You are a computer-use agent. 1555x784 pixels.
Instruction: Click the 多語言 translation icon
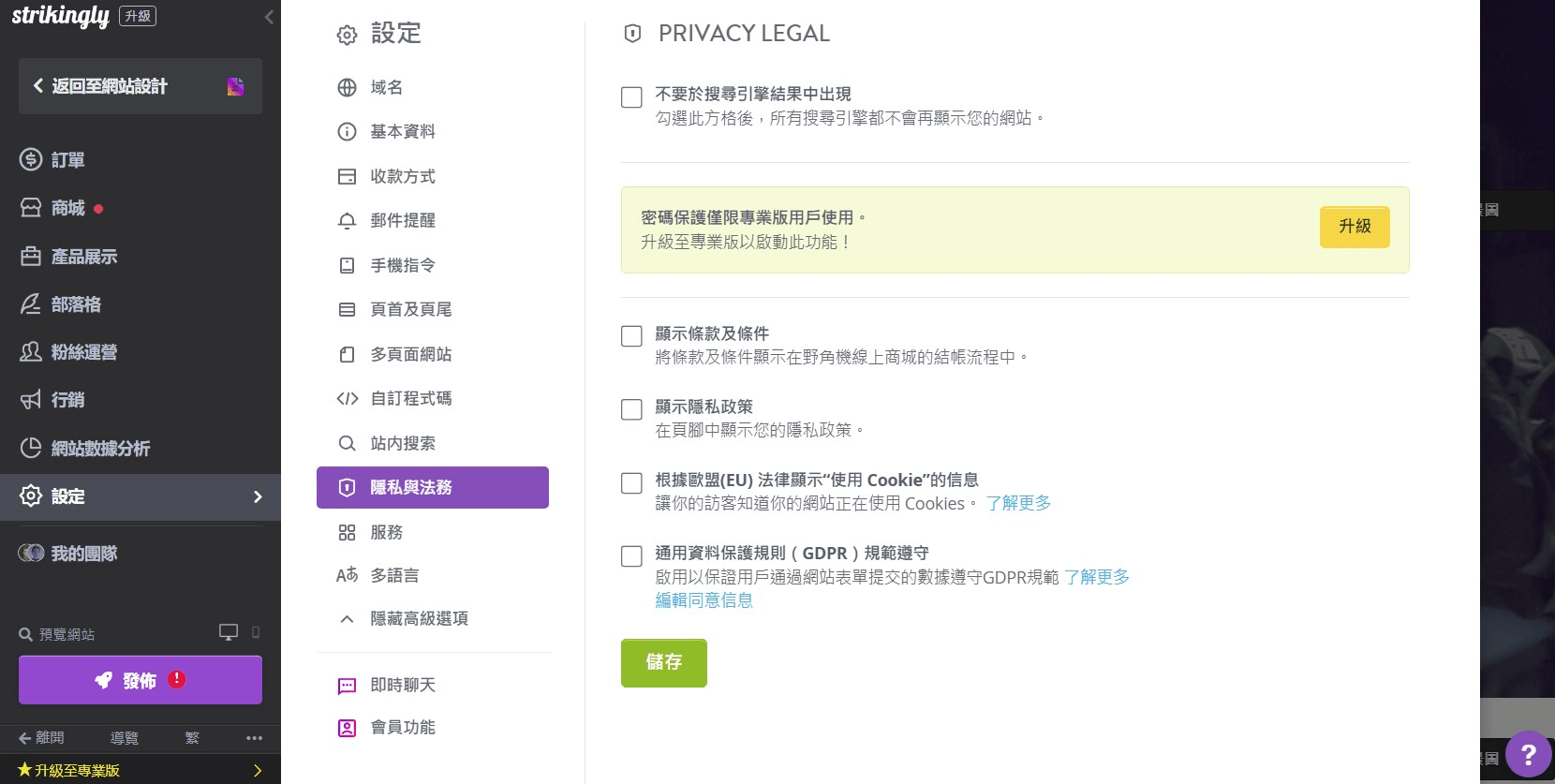(x=347, y=574)
